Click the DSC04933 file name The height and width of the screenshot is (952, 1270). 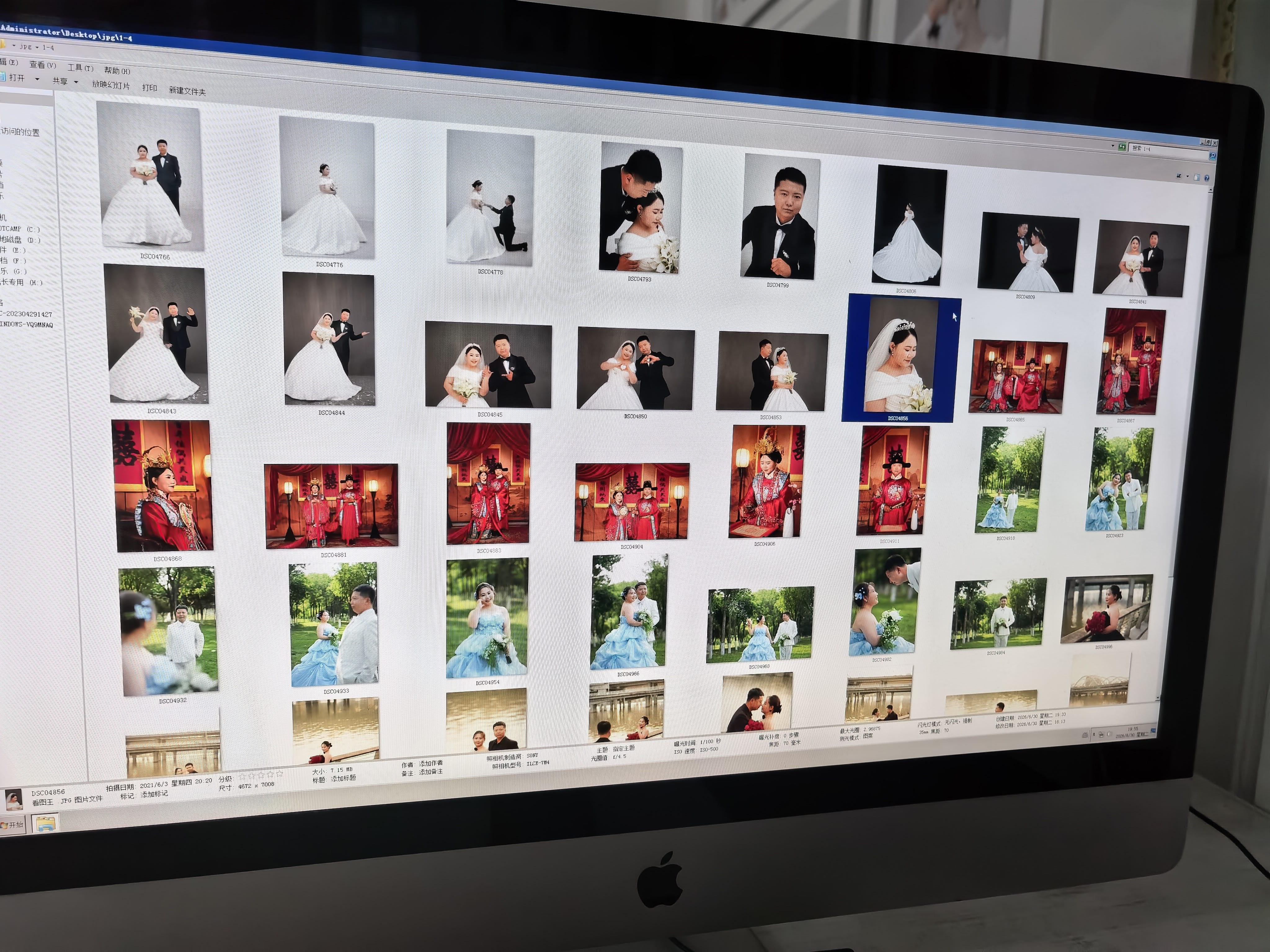coord(336,691)
